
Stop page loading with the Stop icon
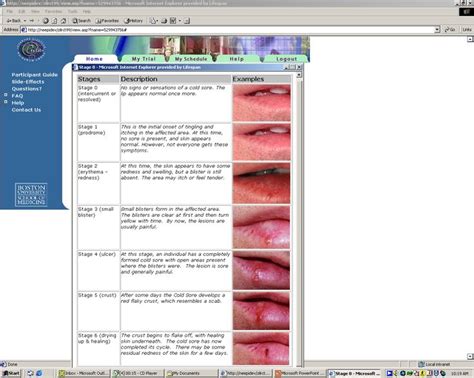[46, 21]
